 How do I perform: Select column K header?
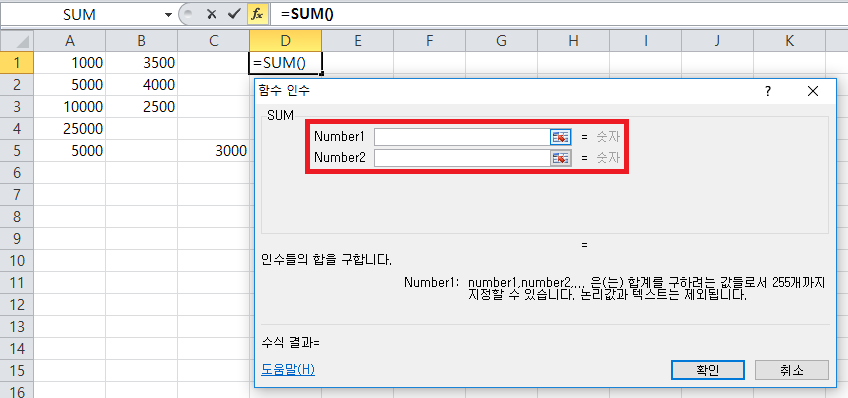pos(789,41)
